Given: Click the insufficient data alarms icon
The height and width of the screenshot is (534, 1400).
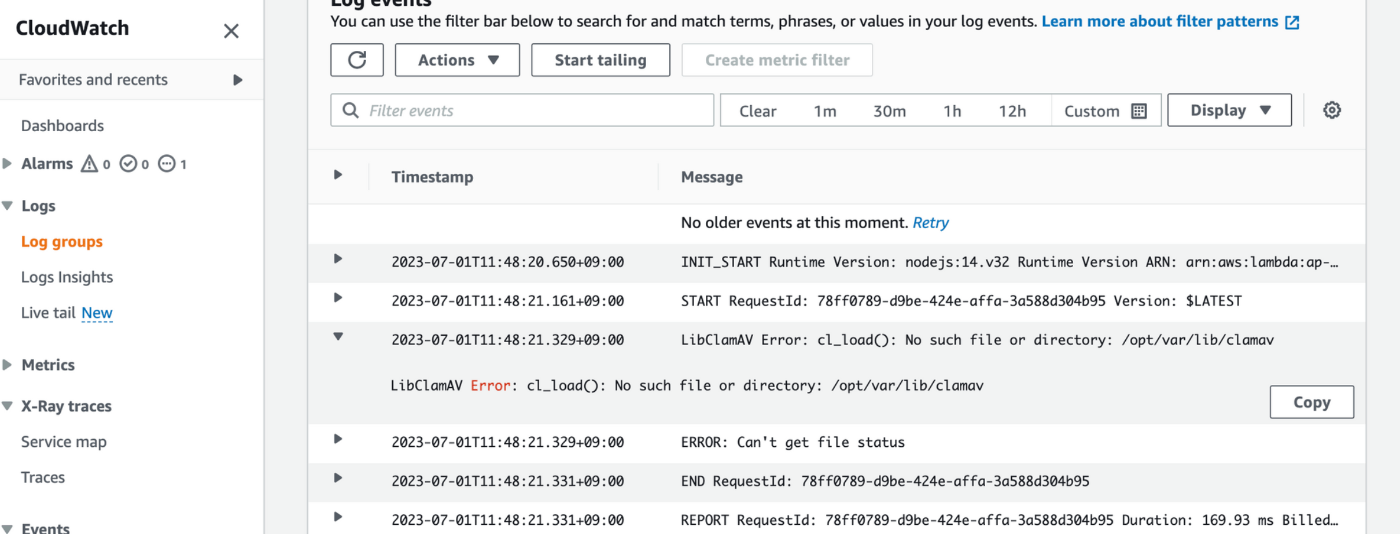Looking at the screenshot, I should pos(167,164).
